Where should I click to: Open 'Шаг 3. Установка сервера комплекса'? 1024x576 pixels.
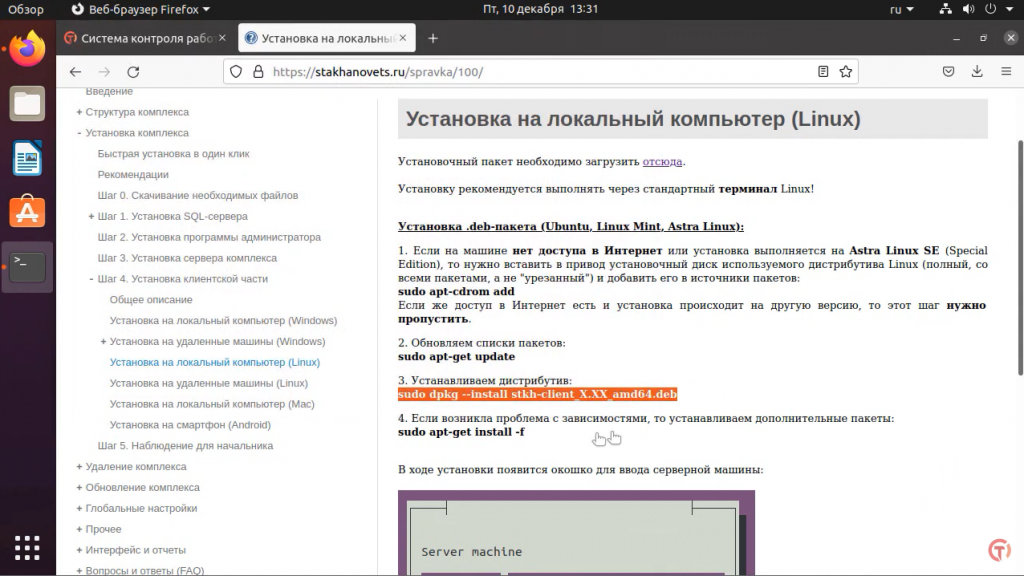(x=187, y=259)
